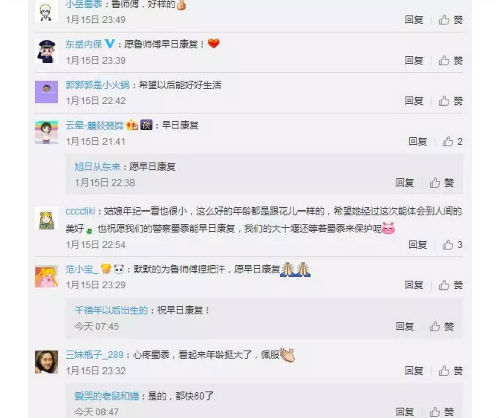Image resolution: width=499 pixels, height=418 pixels.
Task: Reply to cccctiki's comment
Action: (x=418, y=245)
